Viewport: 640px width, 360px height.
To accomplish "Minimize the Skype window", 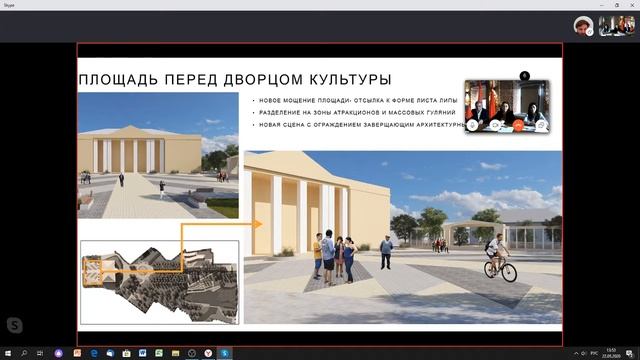I will pos(602,5).
